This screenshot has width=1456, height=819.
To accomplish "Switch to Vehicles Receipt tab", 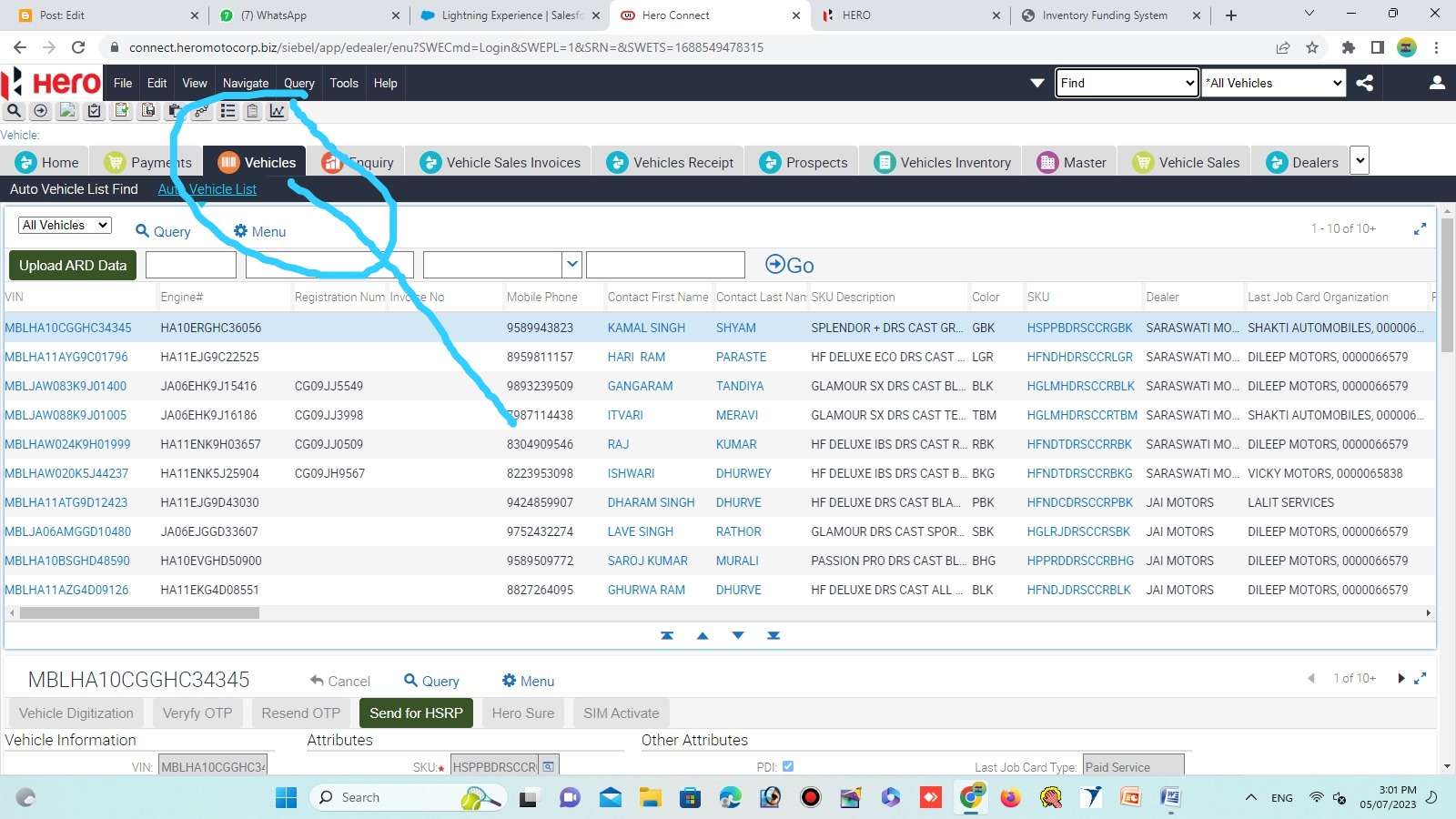I will click(x=670, y=162).
